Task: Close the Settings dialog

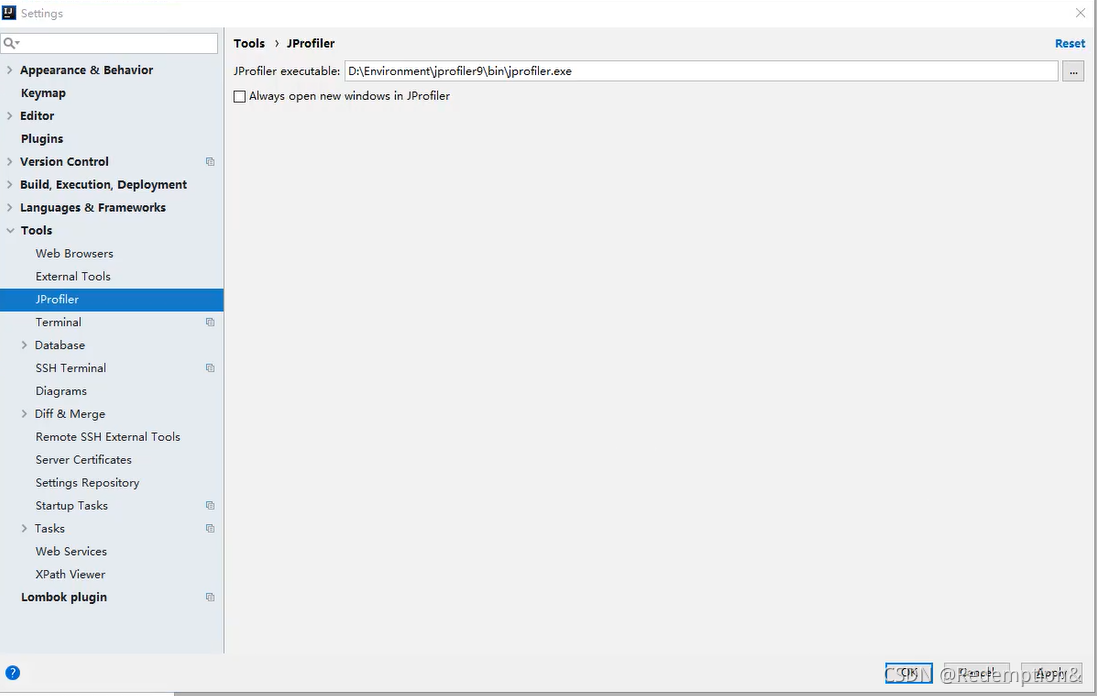Action: pyautogui.click(x=1080, y=13)
